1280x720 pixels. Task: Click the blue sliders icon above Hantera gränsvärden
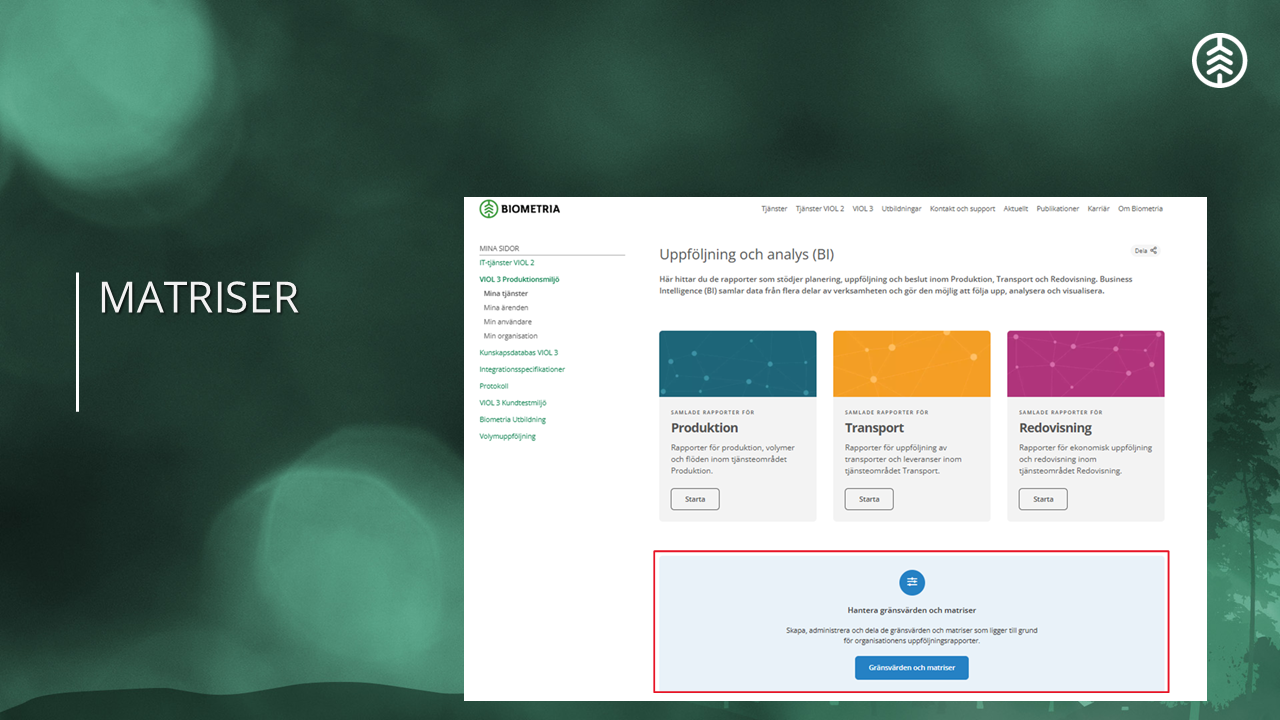pos(911,582)
